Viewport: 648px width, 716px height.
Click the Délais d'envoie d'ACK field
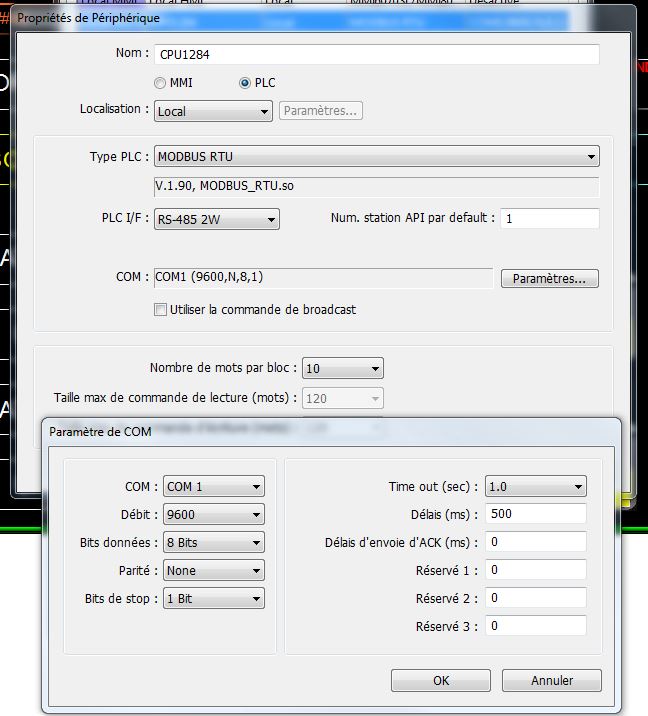pos(535,542)
